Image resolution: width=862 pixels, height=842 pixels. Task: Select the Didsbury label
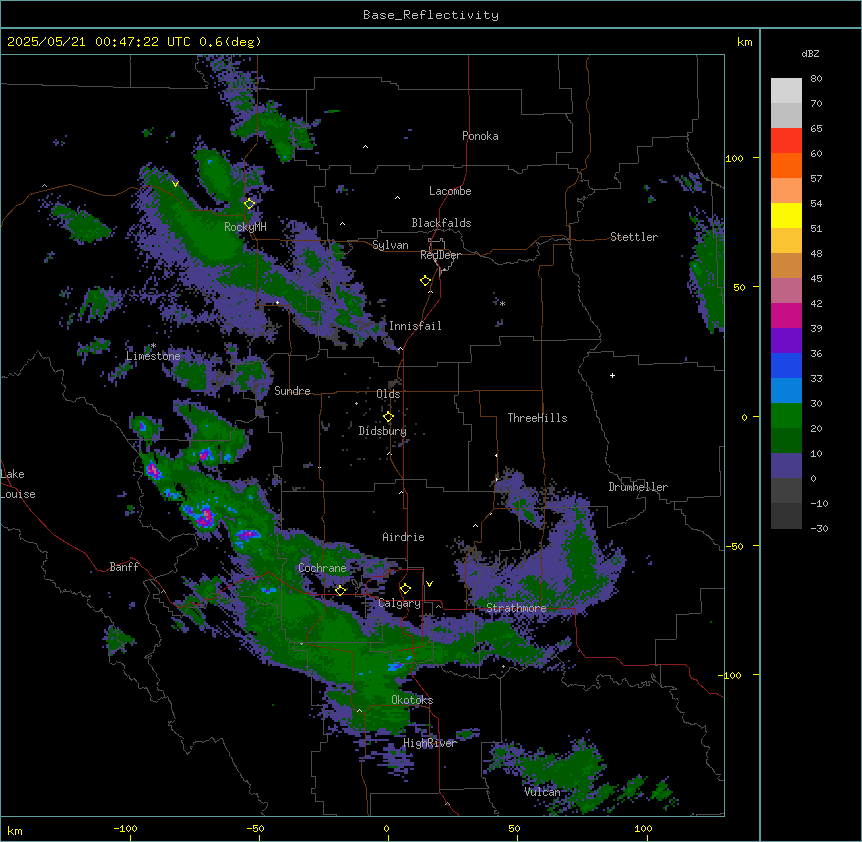[x=383, y=431]
